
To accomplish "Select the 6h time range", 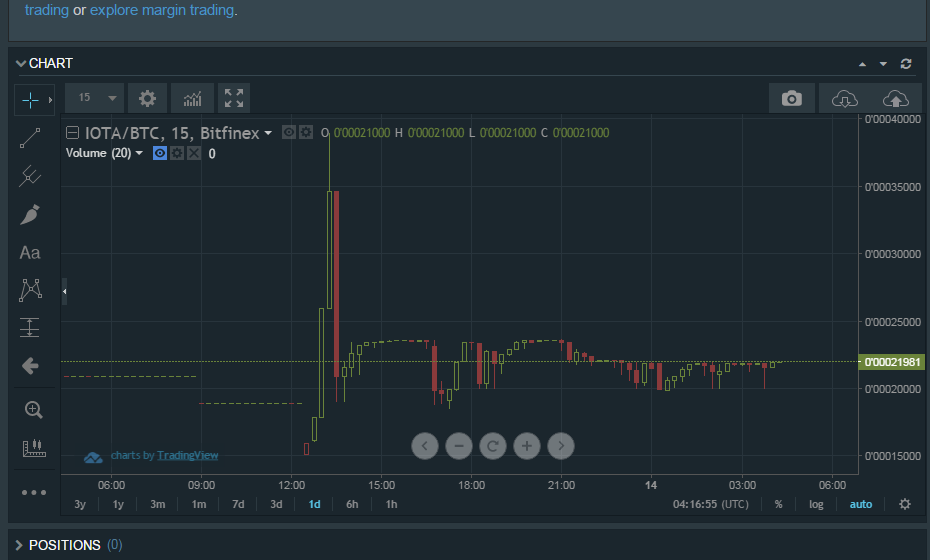I will [x=352, y=504].
